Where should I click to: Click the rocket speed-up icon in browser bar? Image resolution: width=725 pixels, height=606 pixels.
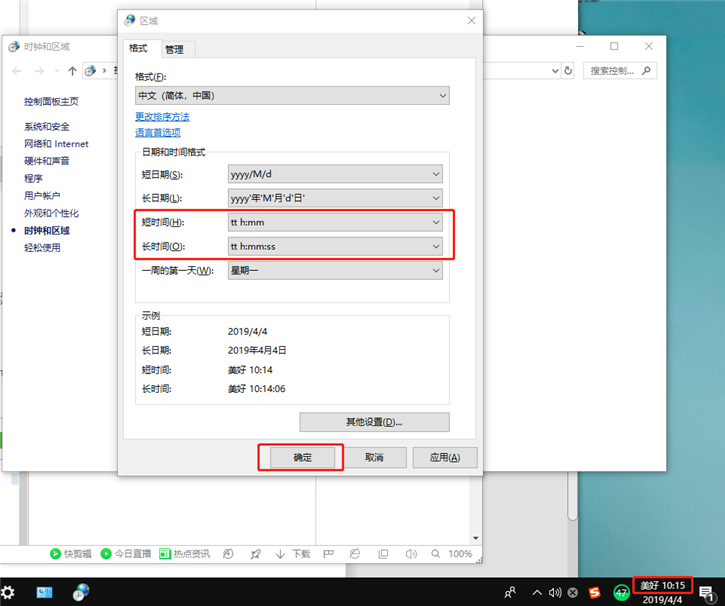click(255, 554)
